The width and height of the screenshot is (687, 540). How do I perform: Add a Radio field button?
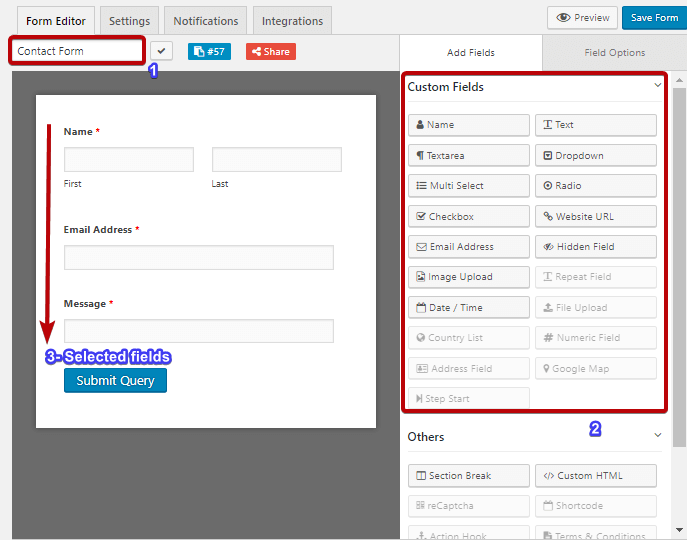[x=595, y=186]
